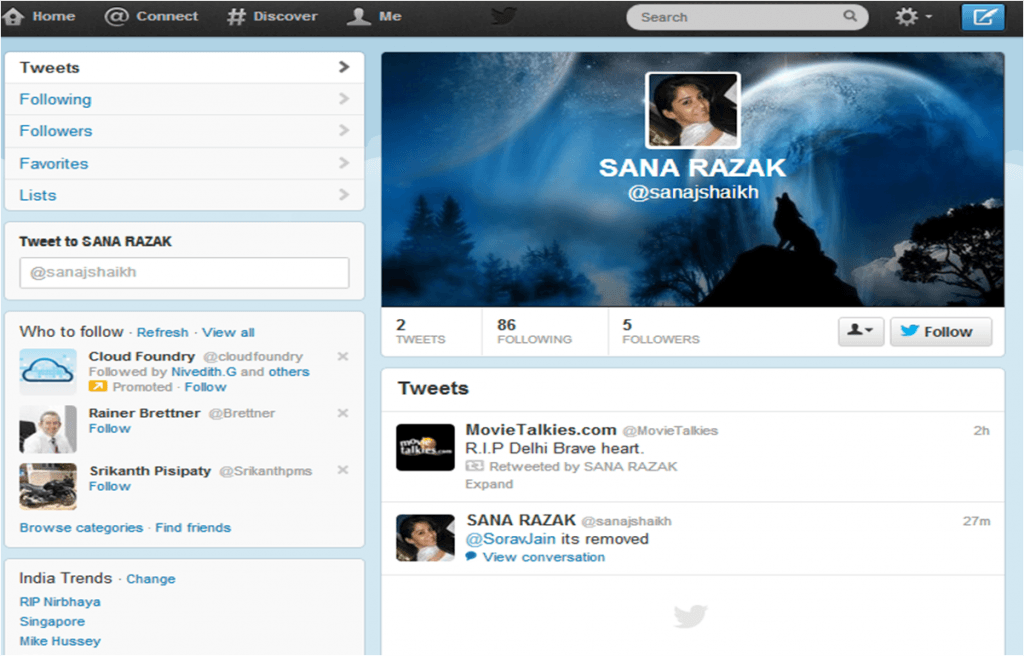
Task: Open the Nivedith.G follower link
Action: pyautogui.click(x=204, y=372)
